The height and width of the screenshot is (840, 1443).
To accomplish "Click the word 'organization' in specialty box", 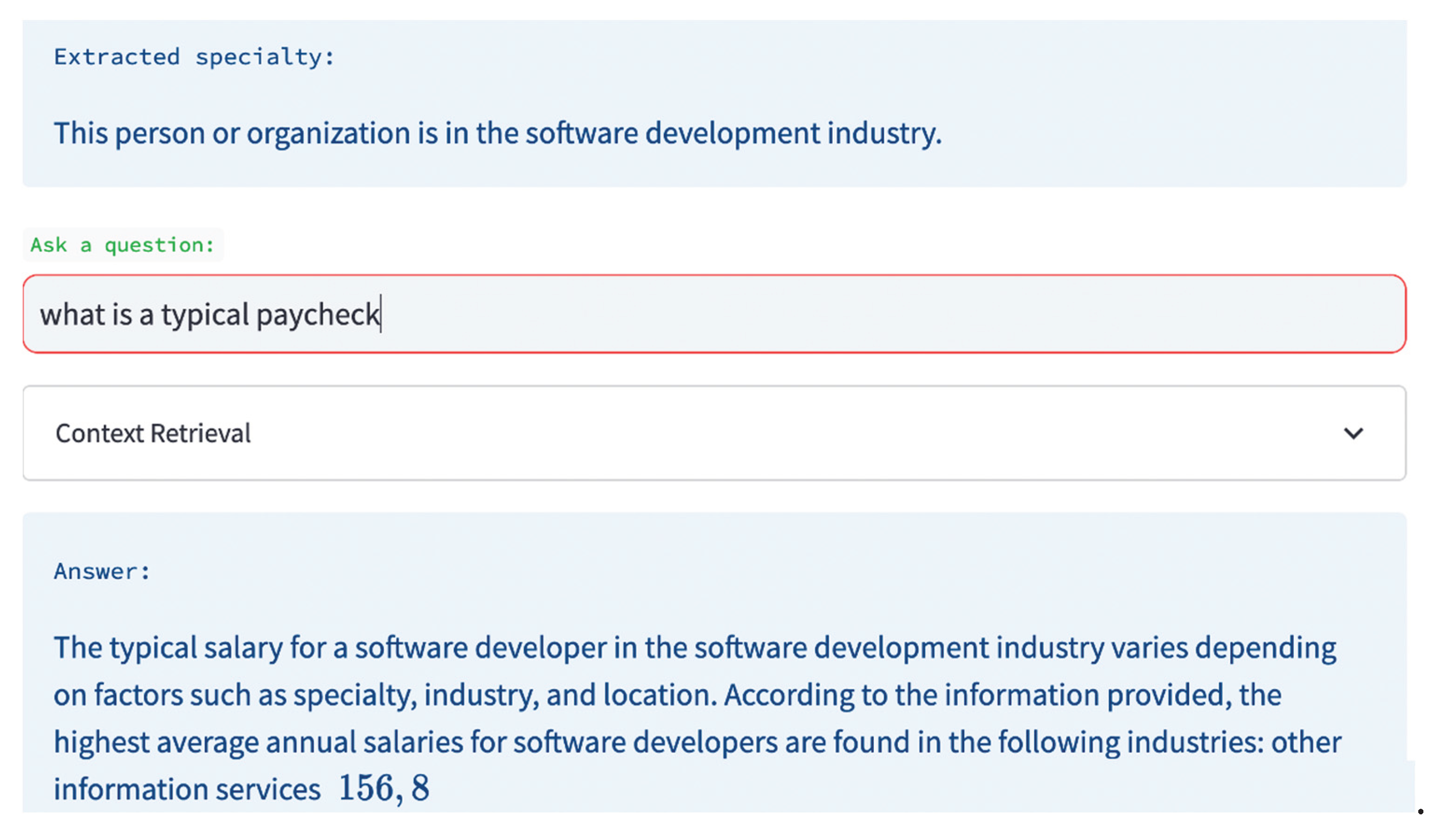I will [329, 133].
